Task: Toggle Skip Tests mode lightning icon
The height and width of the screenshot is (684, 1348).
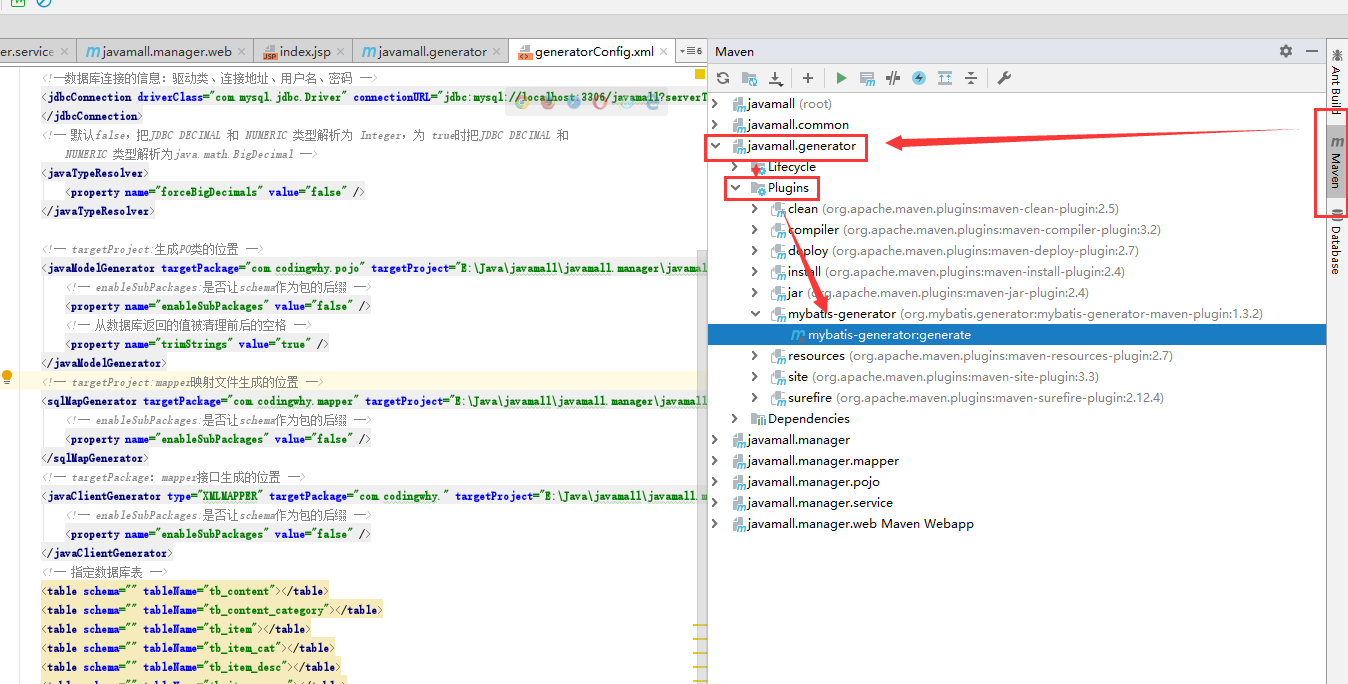Action: pos(919,78)
